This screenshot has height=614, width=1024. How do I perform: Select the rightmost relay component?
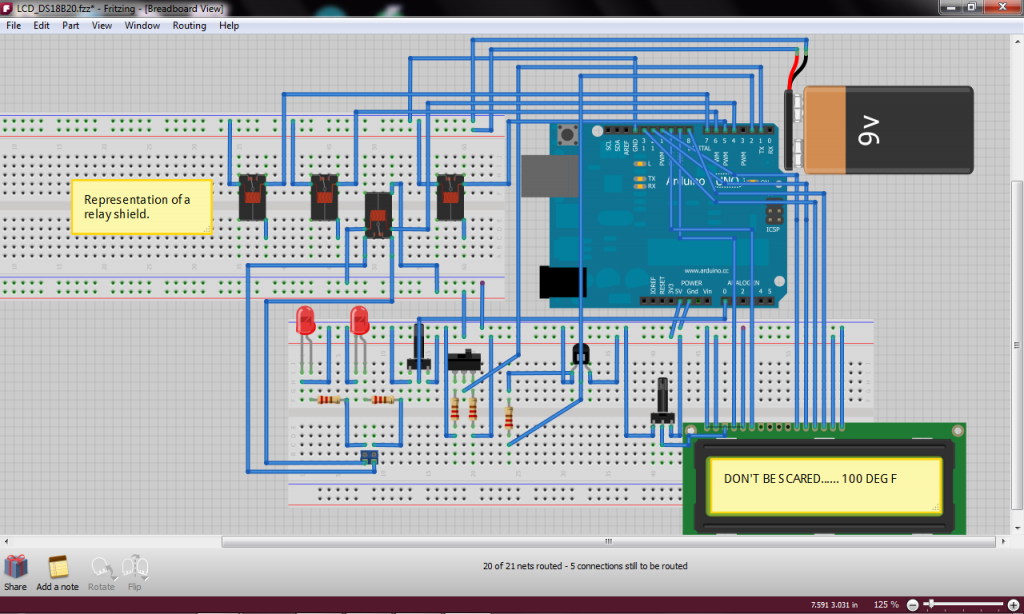[x=450, y=197]
